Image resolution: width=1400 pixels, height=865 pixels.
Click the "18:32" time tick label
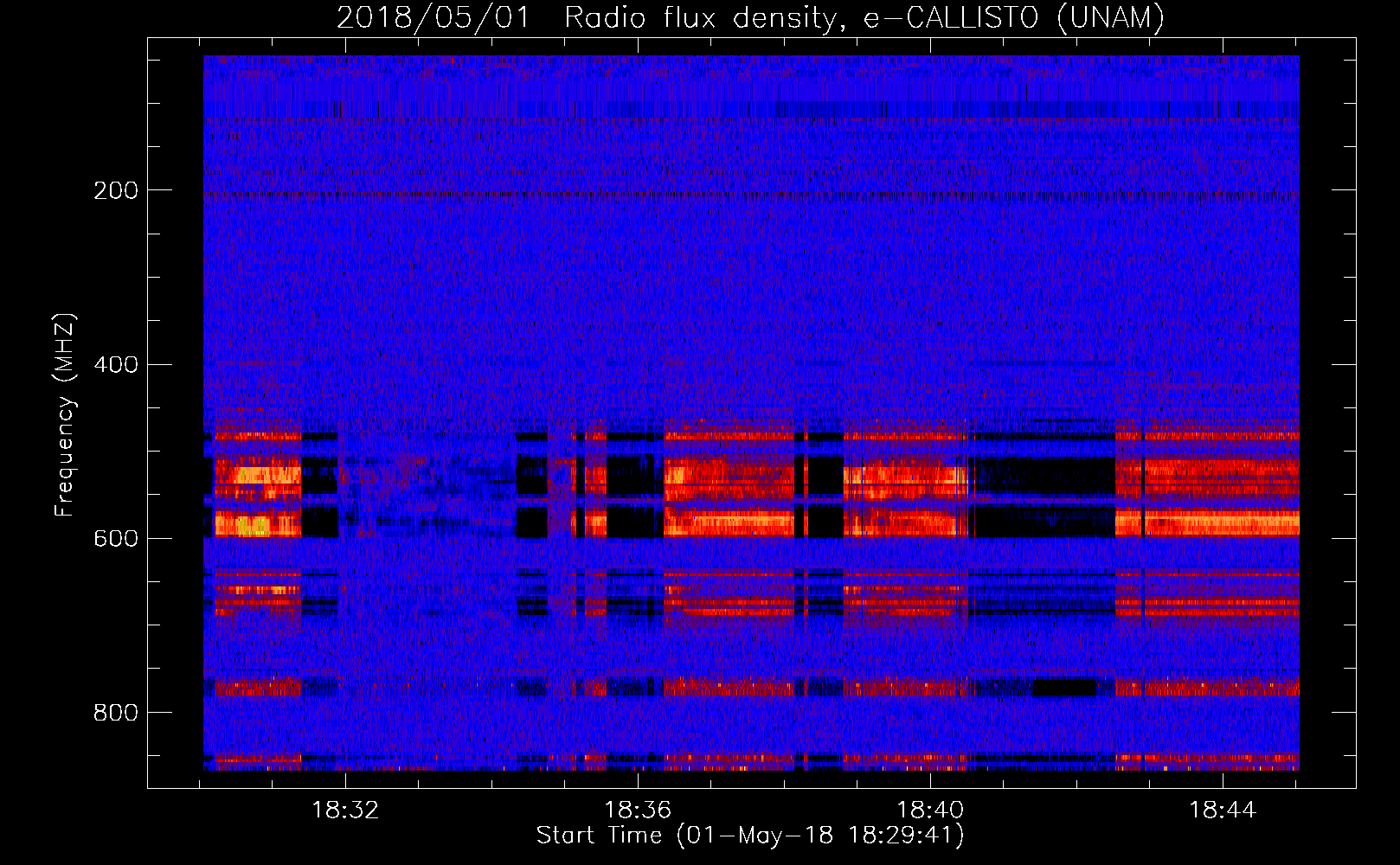coord(345,810)
